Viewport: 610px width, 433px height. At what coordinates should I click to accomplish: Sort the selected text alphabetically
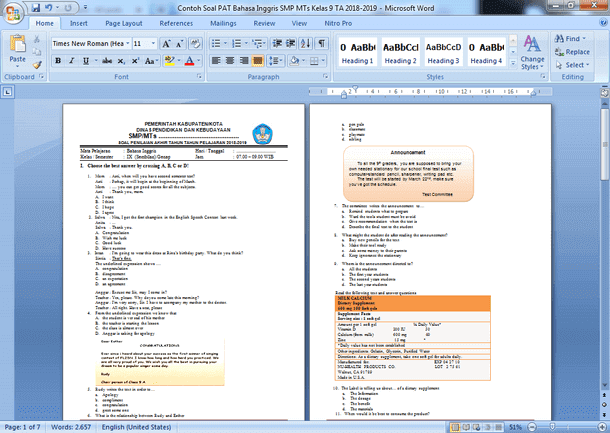305,44
